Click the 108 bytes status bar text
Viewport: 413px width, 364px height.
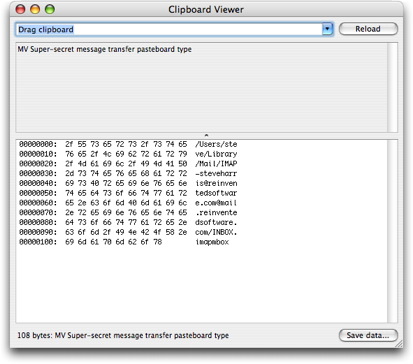(123, 335)
